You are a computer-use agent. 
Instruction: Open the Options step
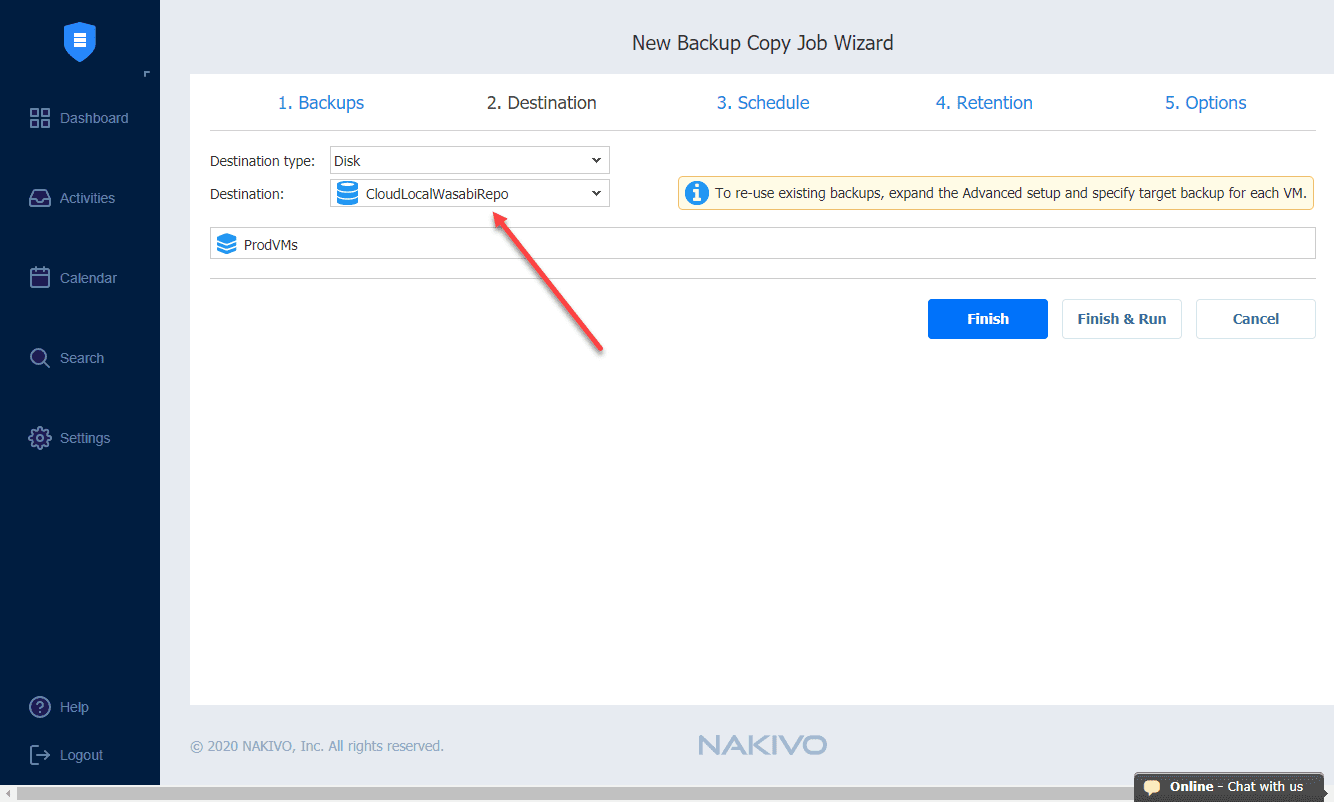[1205, 102]
